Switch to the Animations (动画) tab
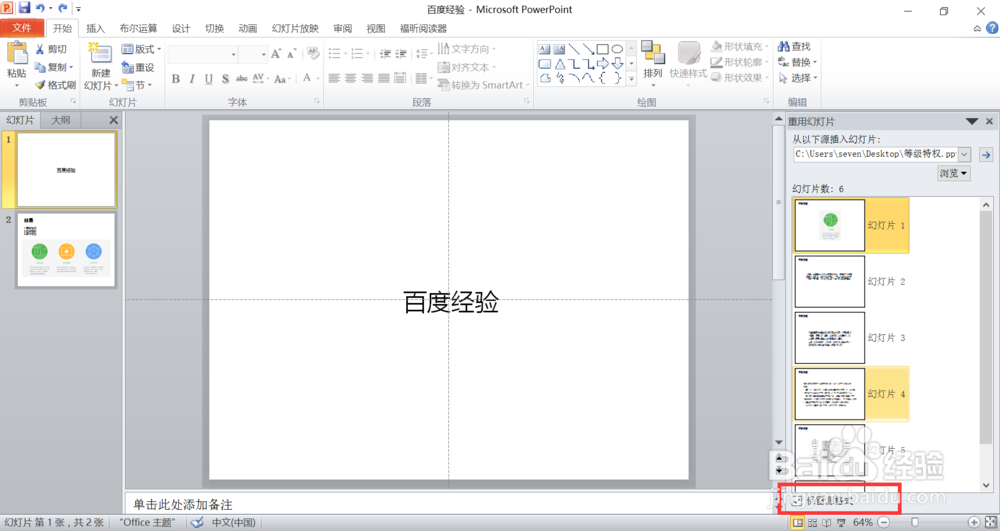The image size is (1000, 531). tap(247, 28)
